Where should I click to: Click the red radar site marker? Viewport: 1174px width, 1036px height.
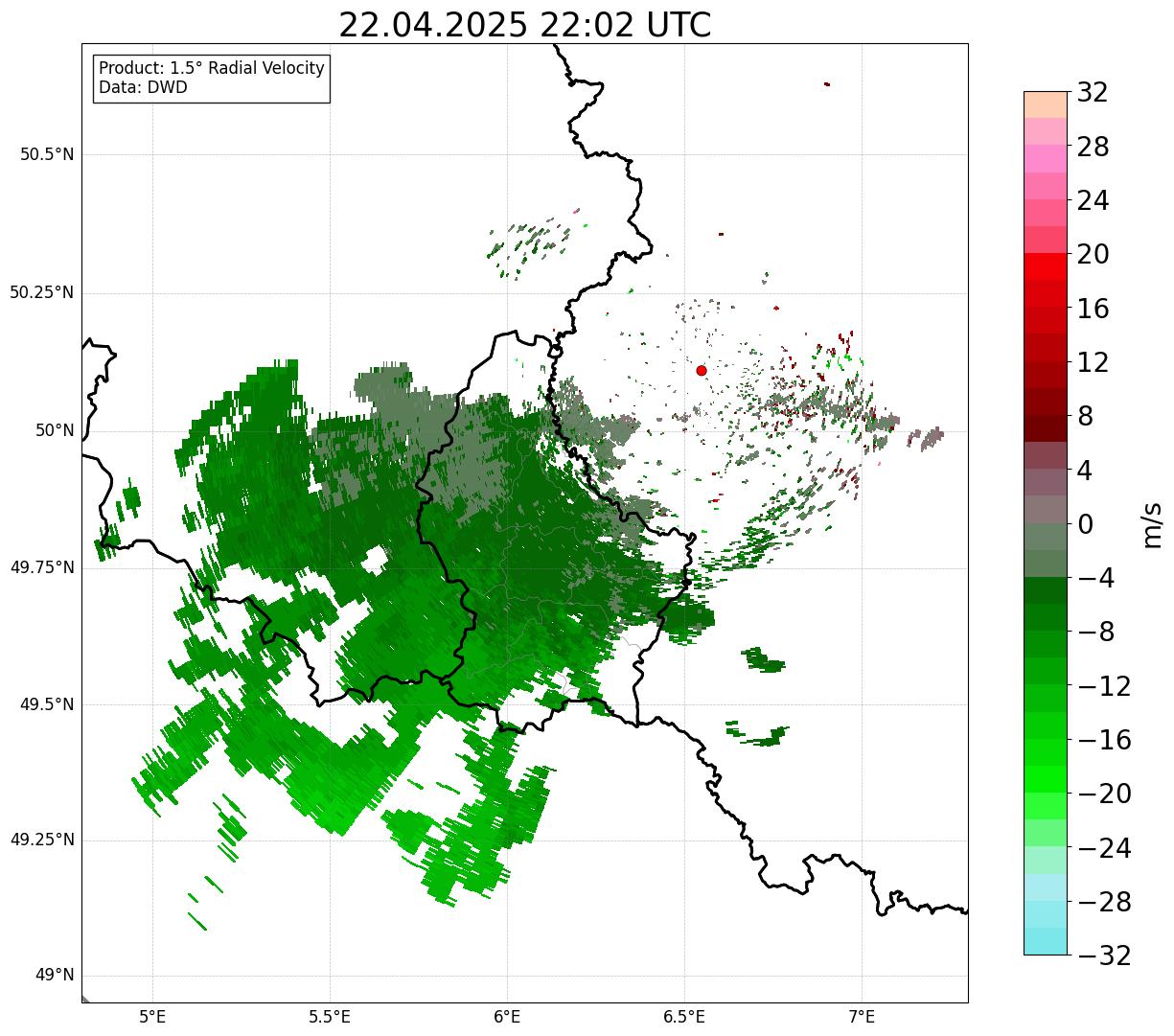click(702, 370)
